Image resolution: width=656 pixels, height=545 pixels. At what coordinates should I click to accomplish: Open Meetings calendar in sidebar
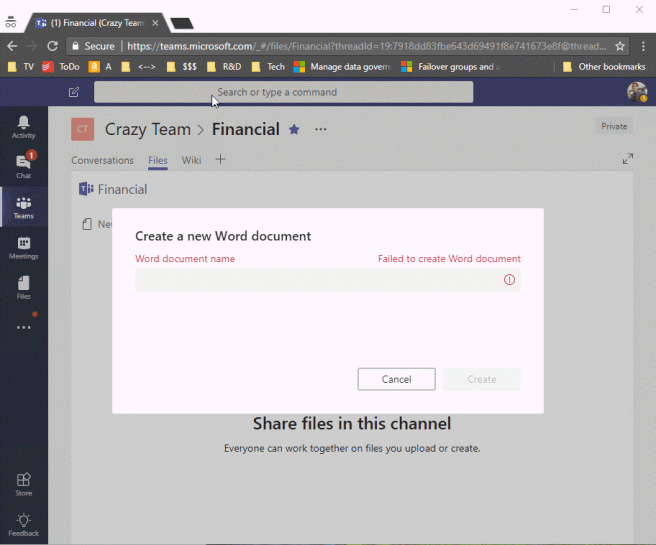[x=23, y=248]
